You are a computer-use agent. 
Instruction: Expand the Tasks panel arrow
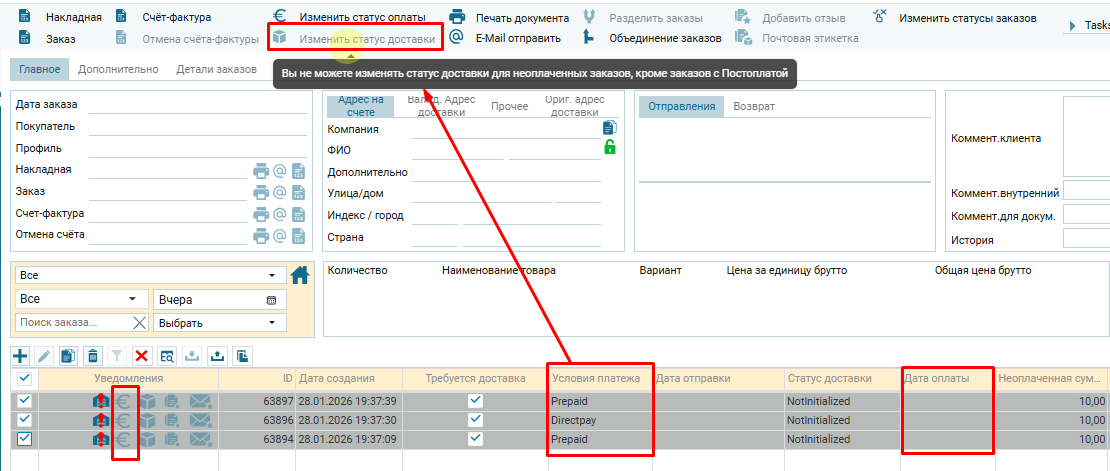[1074, 25]
